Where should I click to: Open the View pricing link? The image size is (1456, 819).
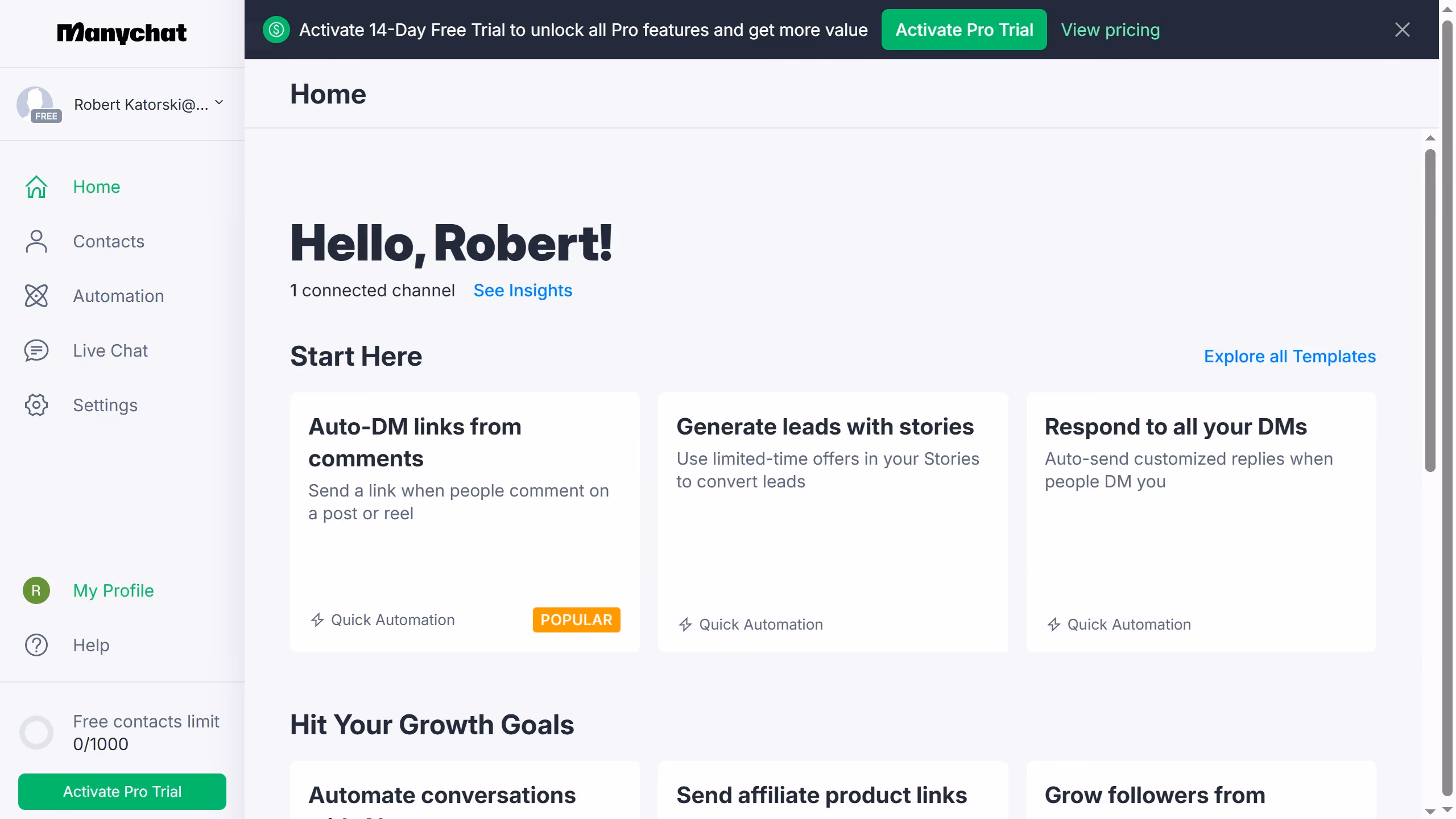[x=1110, y=30]
